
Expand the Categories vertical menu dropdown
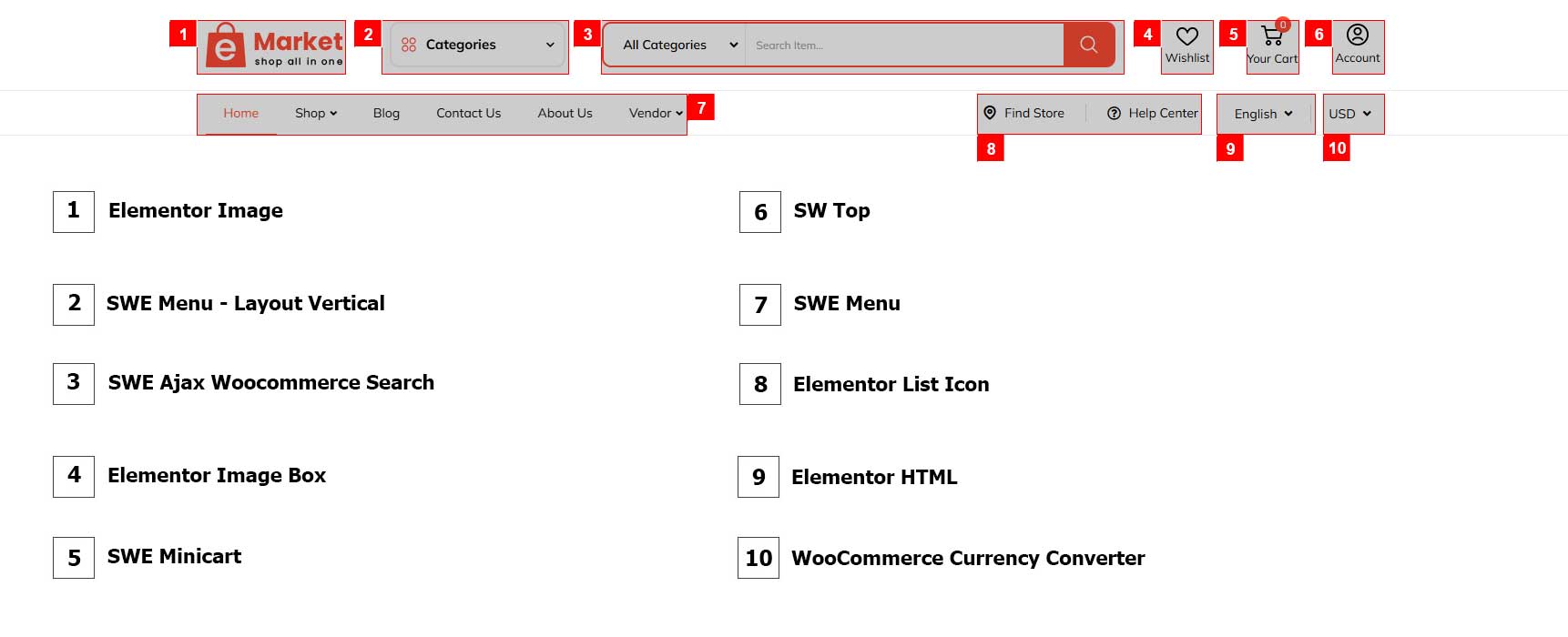point(549,45)
